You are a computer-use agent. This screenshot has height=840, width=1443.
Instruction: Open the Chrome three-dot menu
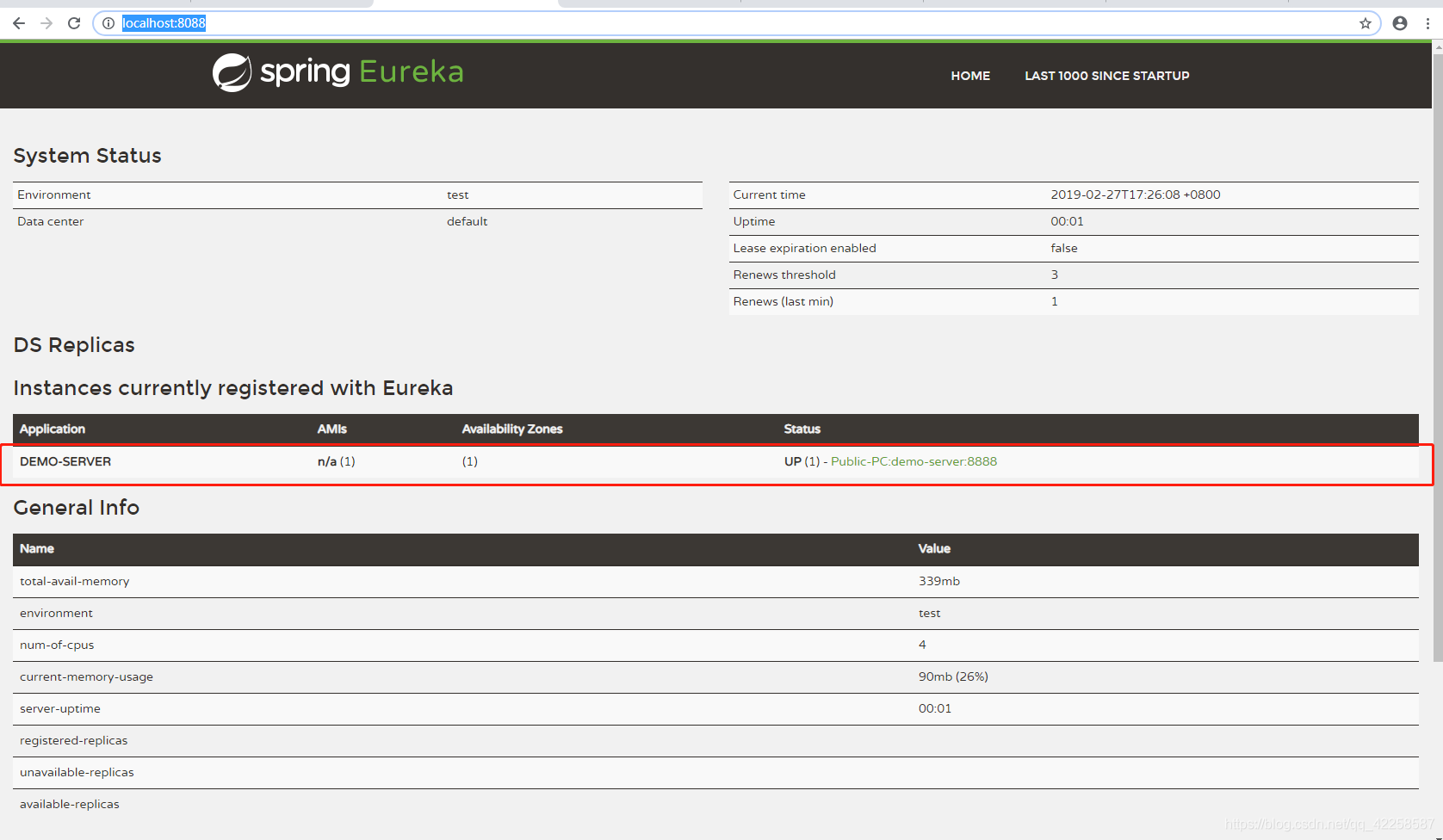(1428, 23)
